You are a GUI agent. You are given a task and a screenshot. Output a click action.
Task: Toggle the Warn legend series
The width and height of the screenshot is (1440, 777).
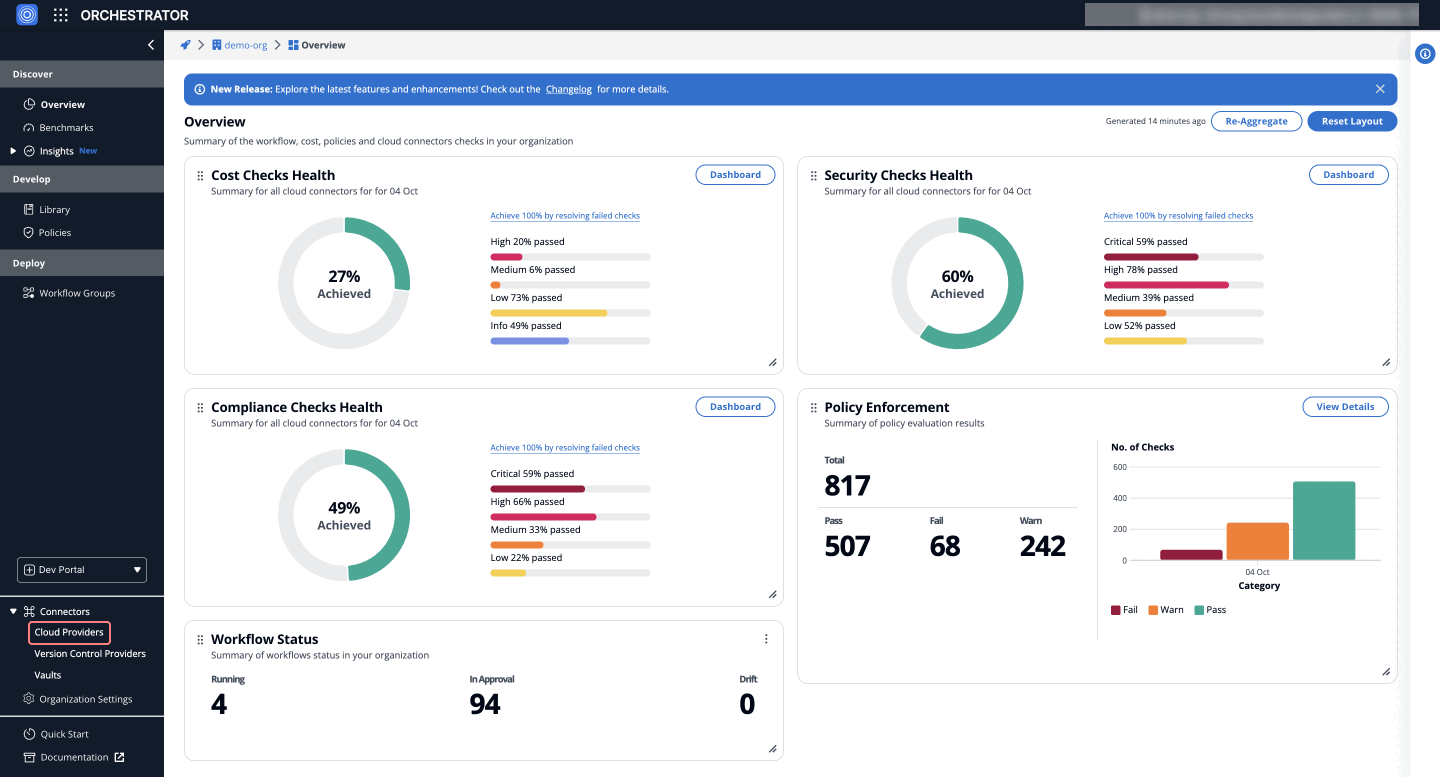pos(1166,610)
